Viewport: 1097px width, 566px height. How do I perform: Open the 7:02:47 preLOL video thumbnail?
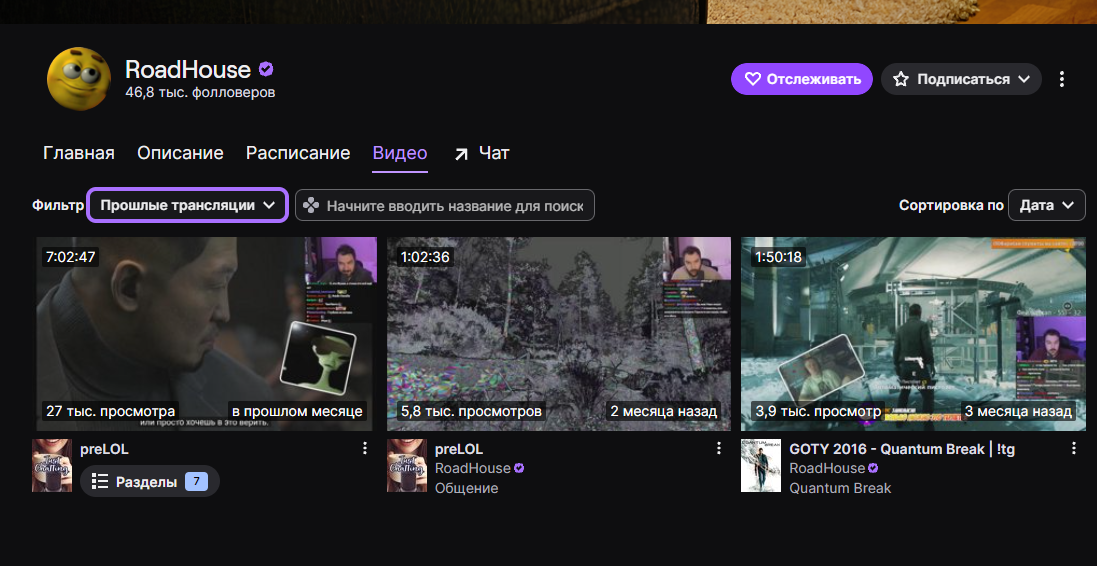204,334
